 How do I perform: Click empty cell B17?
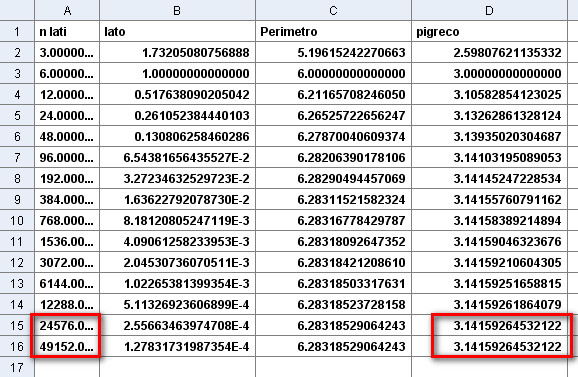point(177,367)
